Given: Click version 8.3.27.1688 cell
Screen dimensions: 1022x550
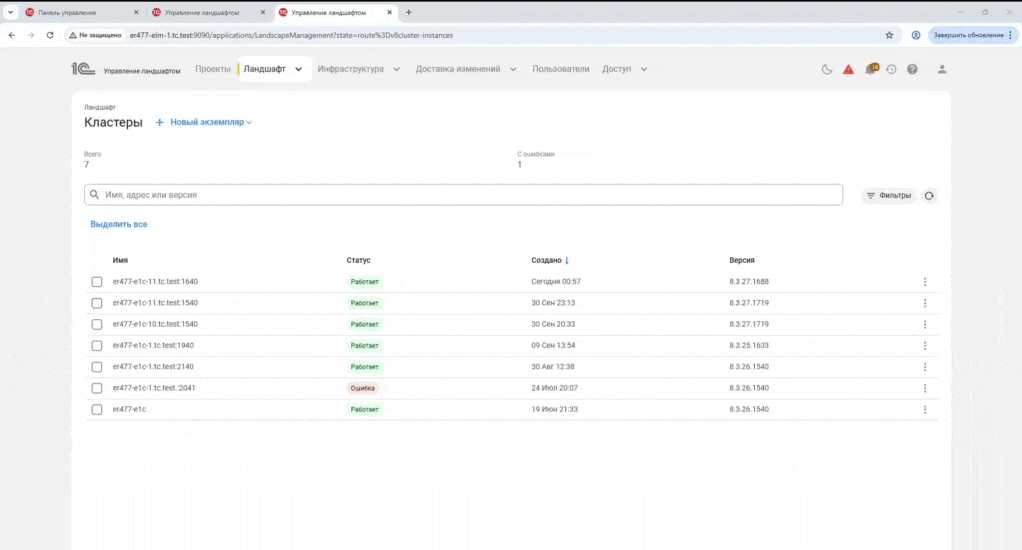Looking at the screenshot, I should click(x=749, y=282).
